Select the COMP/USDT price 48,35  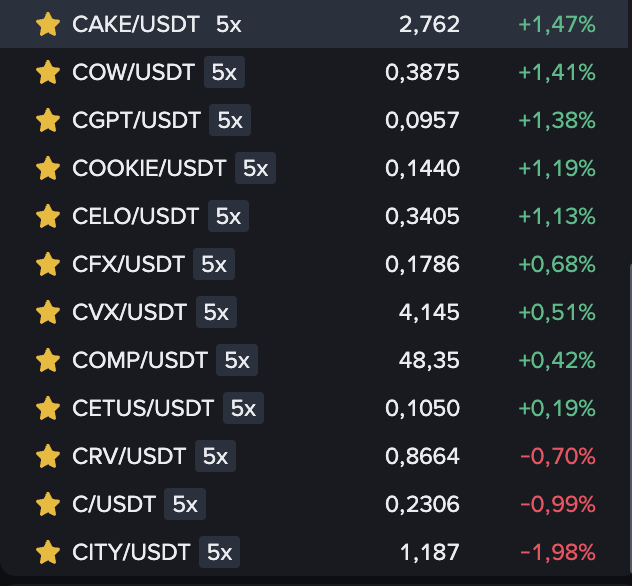click(429, 360)
